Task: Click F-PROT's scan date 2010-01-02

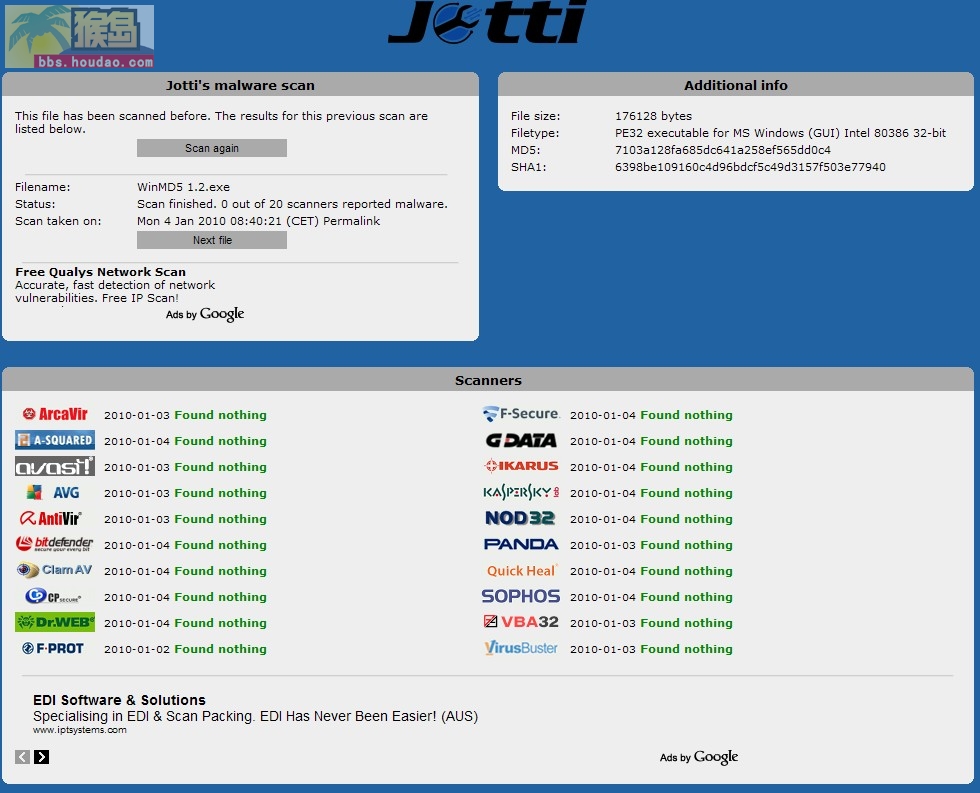Action: point(137,649)
